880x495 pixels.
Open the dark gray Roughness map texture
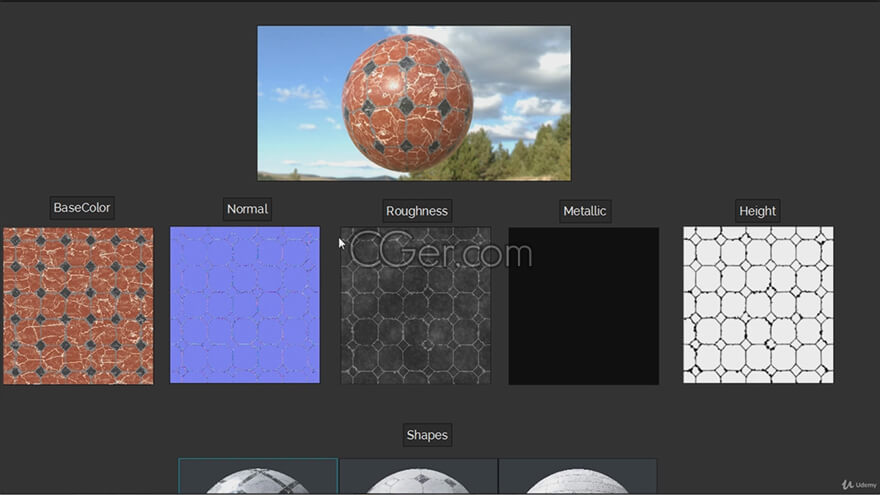pyautogui.click(x=415, y=305)
